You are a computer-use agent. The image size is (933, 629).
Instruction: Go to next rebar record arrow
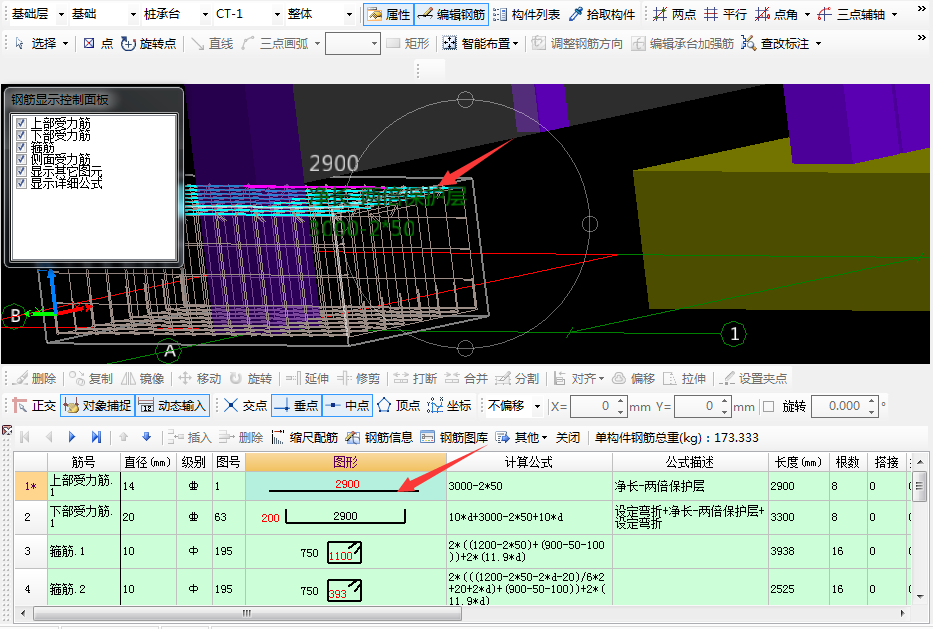pyautogui.click(x=72, y=437)
